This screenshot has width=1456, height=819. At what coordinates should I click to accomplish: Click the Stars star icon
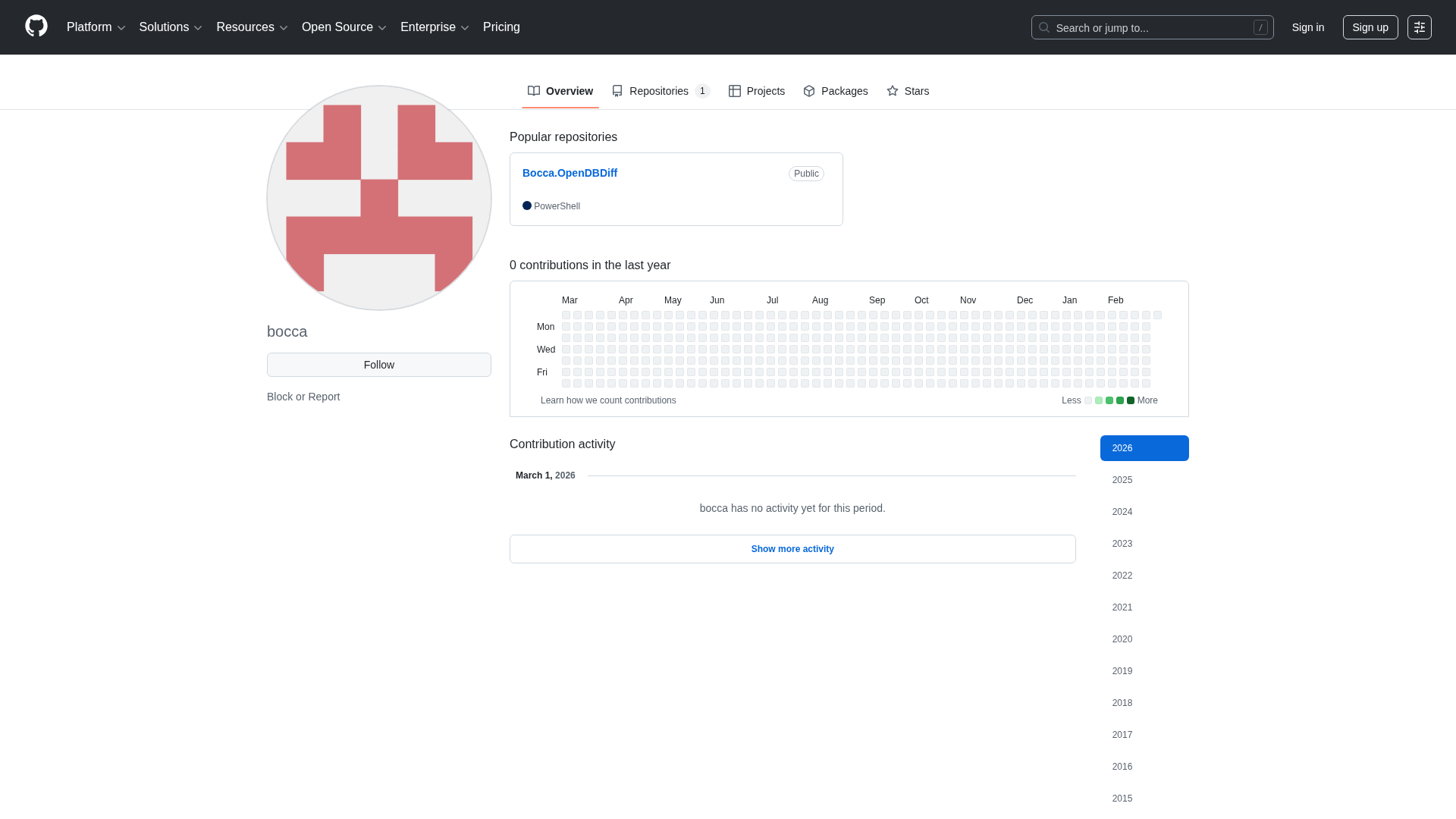tap(893, 91)
